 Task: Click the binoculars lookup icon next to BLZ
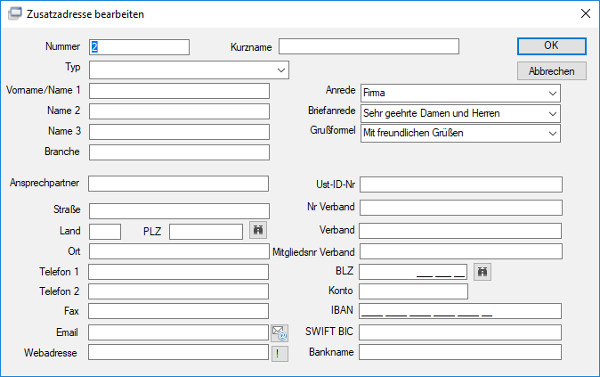[483, 272]
